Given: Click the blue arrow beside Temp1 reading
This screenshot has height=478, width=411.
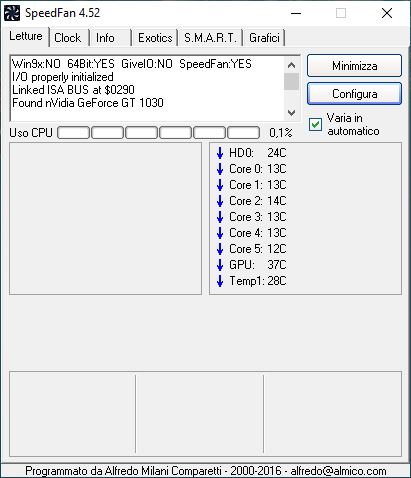Looking at the screenshot, I should pyautogui.click(x=220, y=281).
